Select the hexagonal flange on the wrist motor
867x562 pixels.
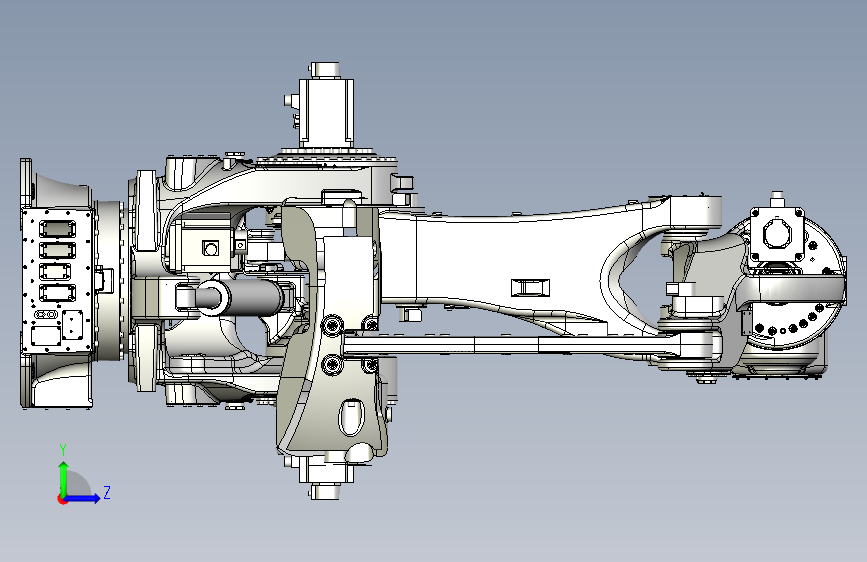click(x=777, y=233)
